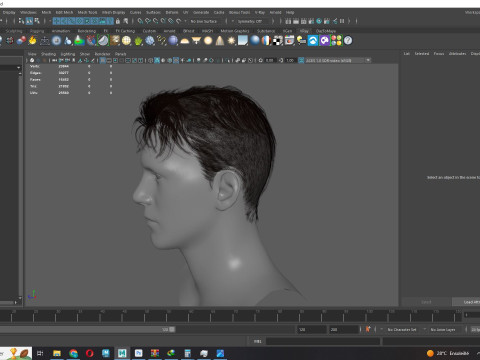
Task: Click the MEL command line input field
Action: pyautogui.click(x=323, y=341)
